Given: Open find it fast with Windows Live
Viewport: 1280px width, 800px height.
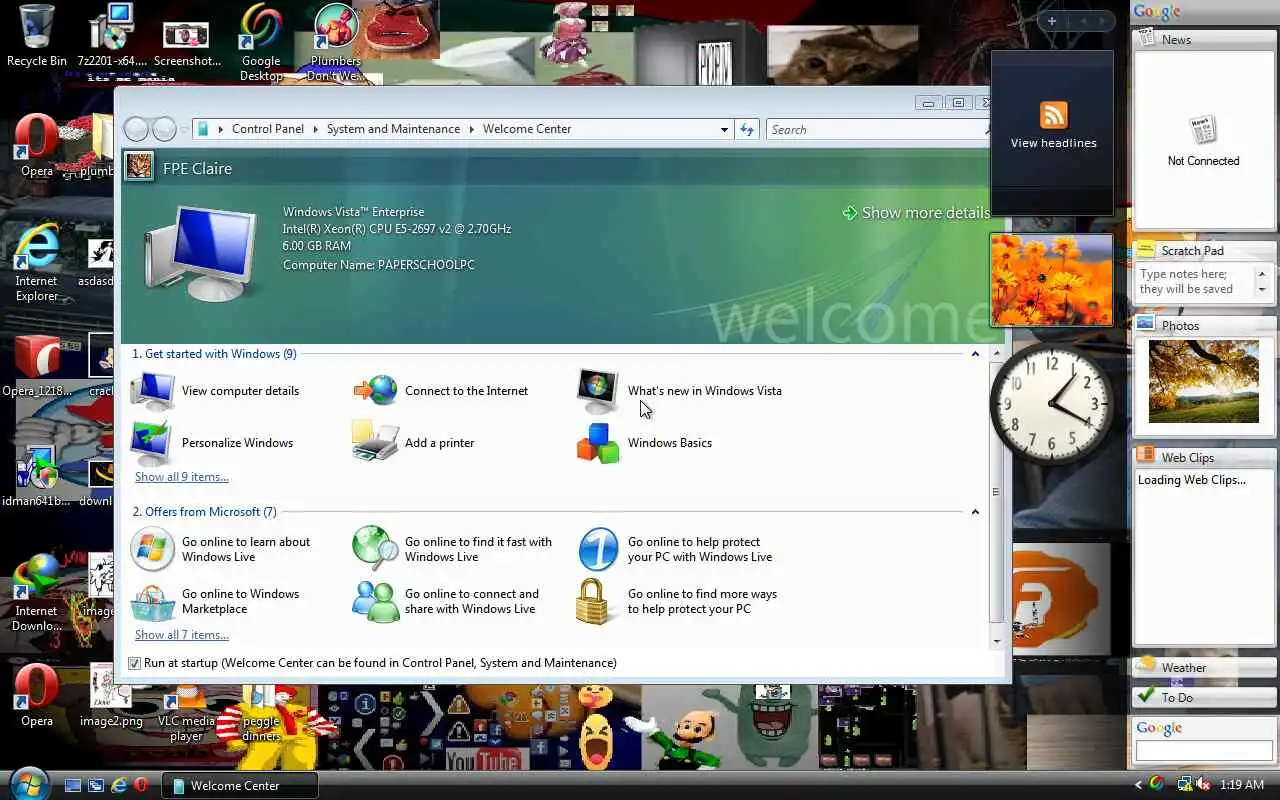Looking at the screenshot, I should coord(453,549).
